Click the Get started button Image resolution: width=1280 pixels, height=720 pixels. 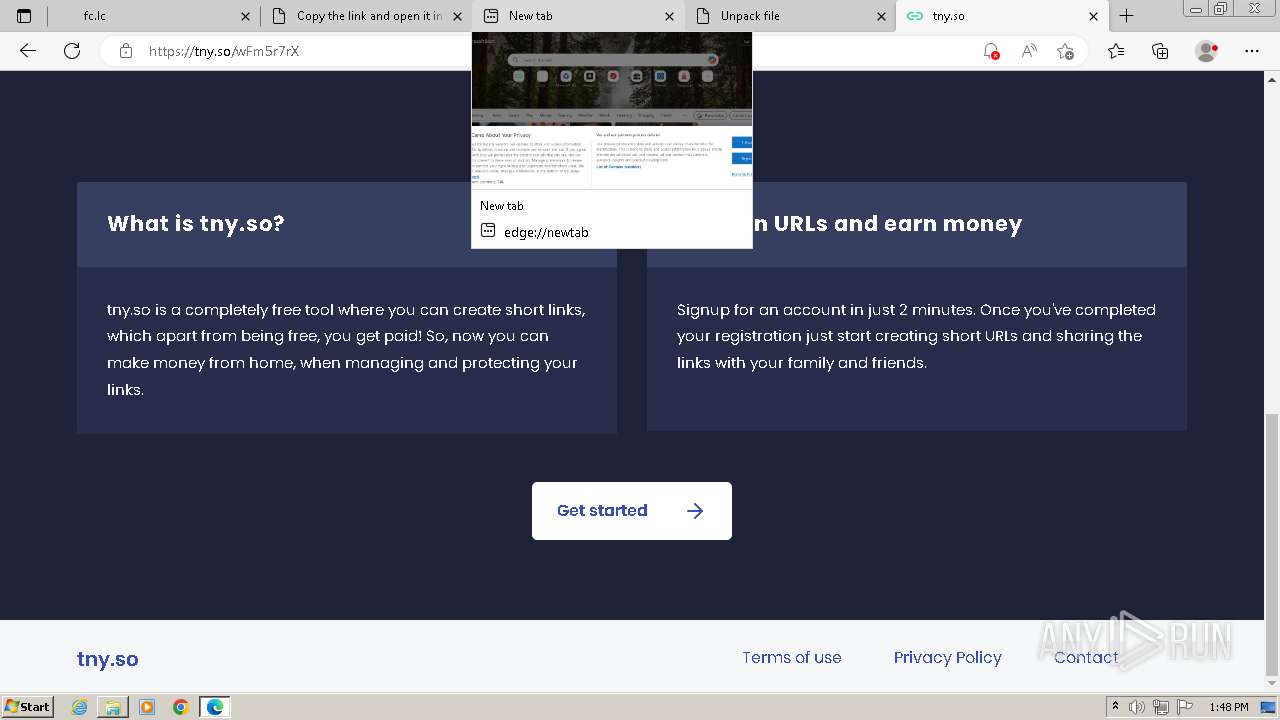click(632, 511)
